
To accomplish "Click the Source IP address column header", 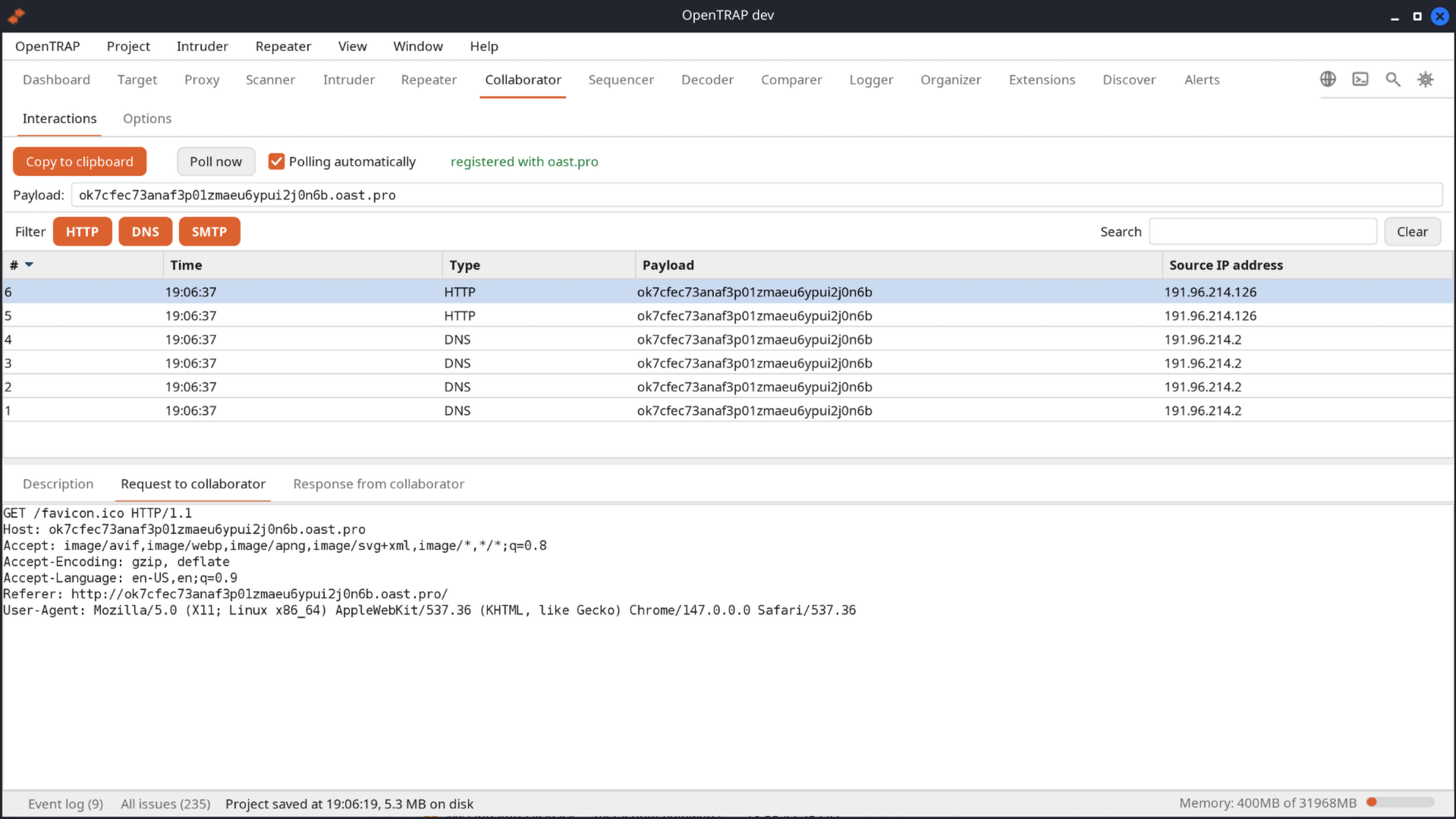I will [1307, 265].
